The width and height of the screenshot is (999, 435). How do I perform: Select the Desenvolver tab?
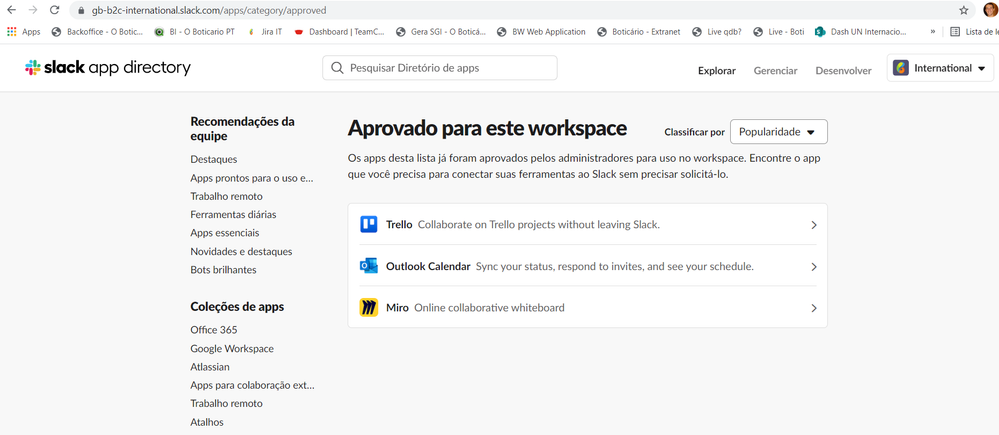(844, 71)
